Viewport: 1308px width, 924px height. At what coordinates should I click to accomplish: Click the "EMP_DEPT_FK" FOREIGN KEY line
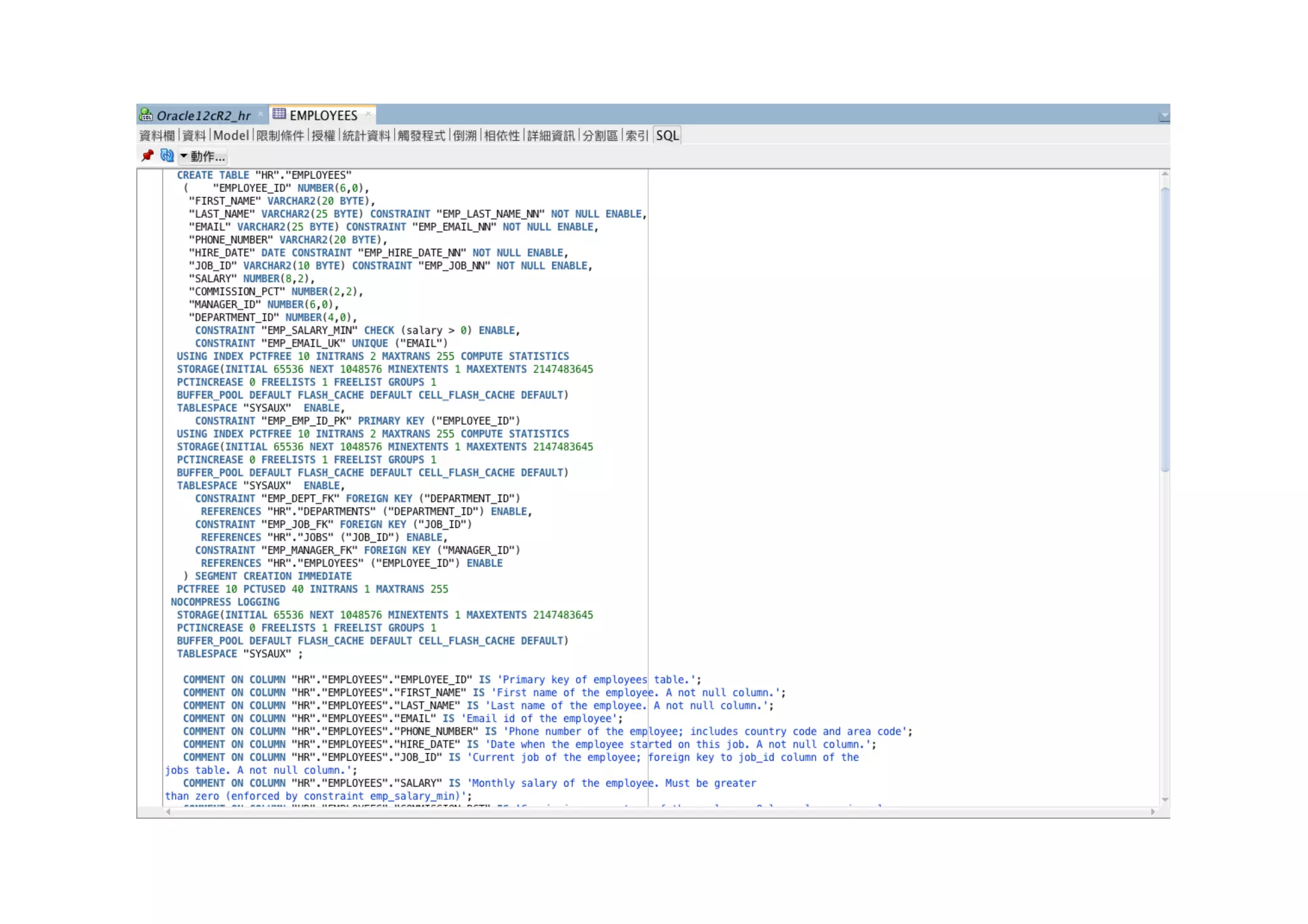coord(357,498)
